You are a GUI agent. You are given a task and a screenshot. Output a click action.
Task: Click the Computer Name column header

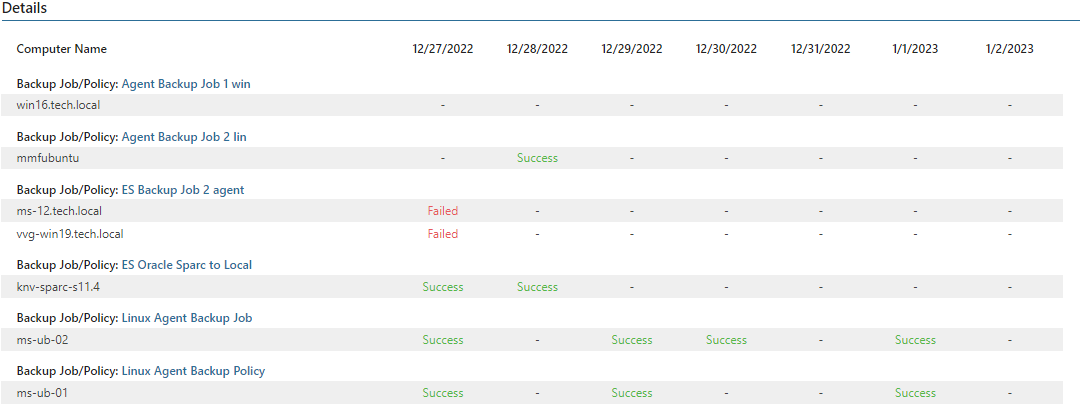click(x=61, y=49)
